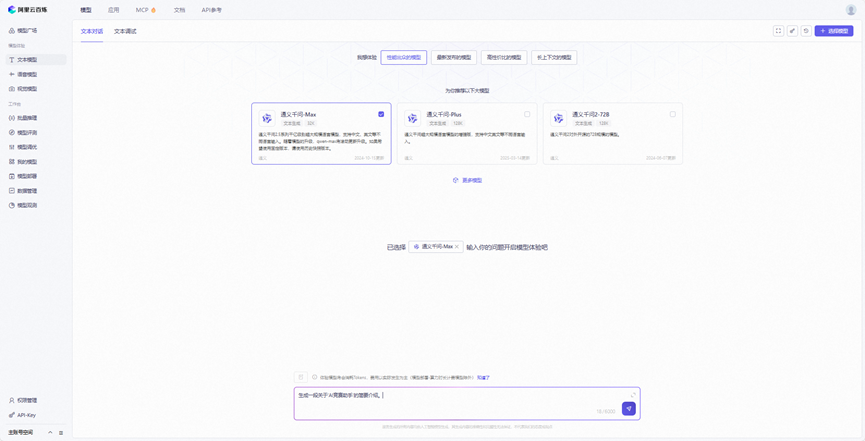Image resolution: width=865 pixels, height=441 pixels.
Task: Click the 更多模型 link
Action: [467, 180]
